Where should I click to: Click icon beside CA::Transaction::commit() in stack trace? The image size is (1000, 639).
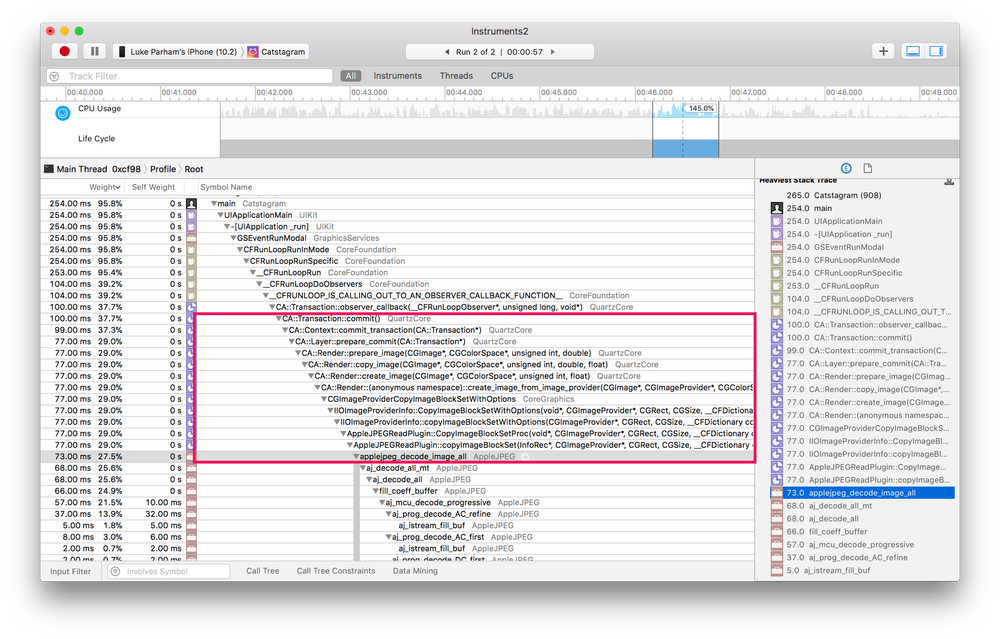click(776, 337)
